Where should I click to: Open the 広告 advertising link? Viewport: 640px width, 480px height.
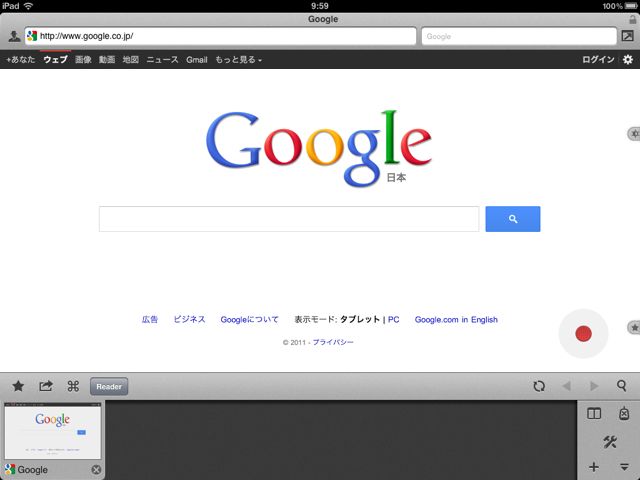pos(150,319)
